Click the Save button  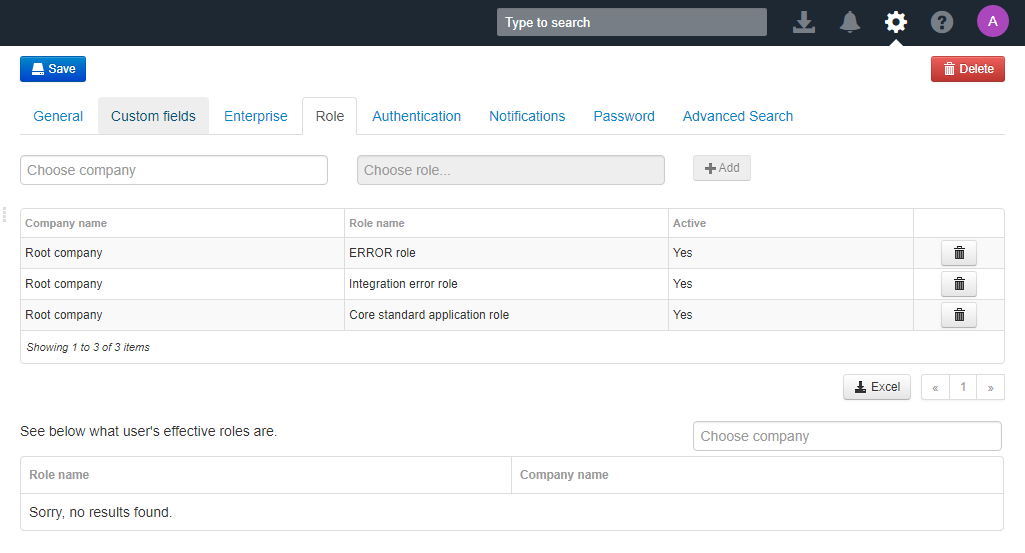[x=53, y=69]
